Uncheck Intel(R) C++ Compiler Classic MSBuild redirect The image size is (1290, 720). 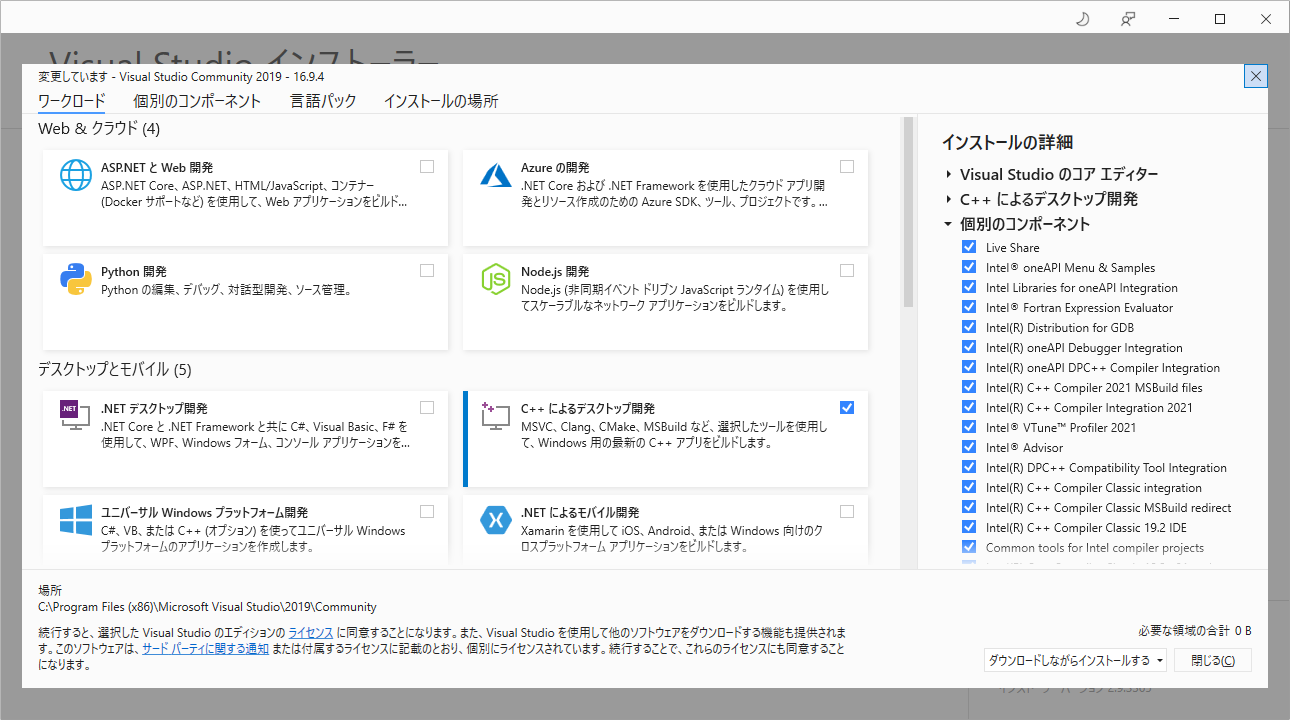coord(968,507)
